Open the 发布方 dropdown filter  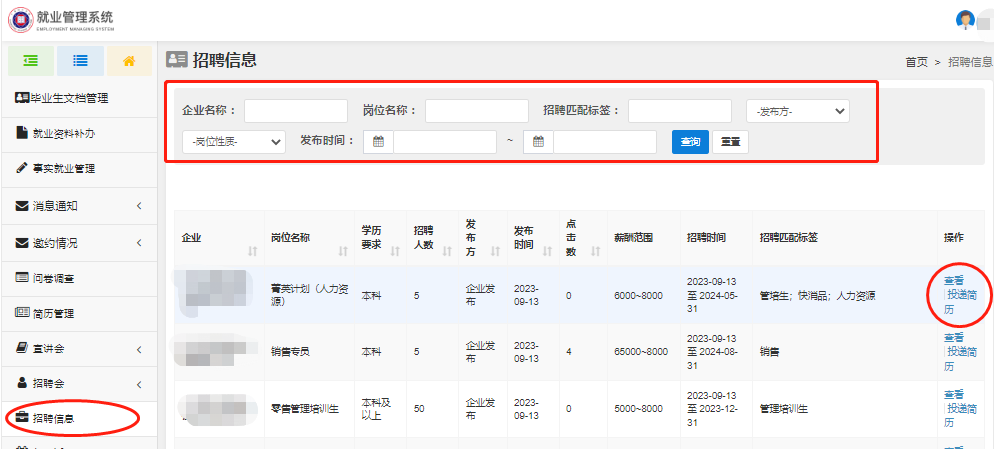(x=797, y=111)
